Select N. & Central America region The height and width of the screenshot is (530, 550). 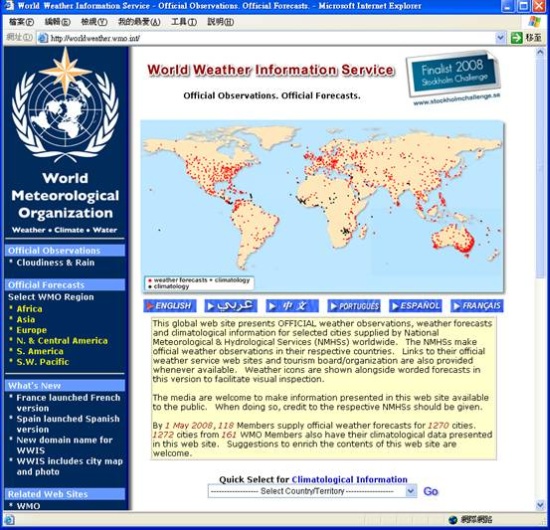(62, 341)
